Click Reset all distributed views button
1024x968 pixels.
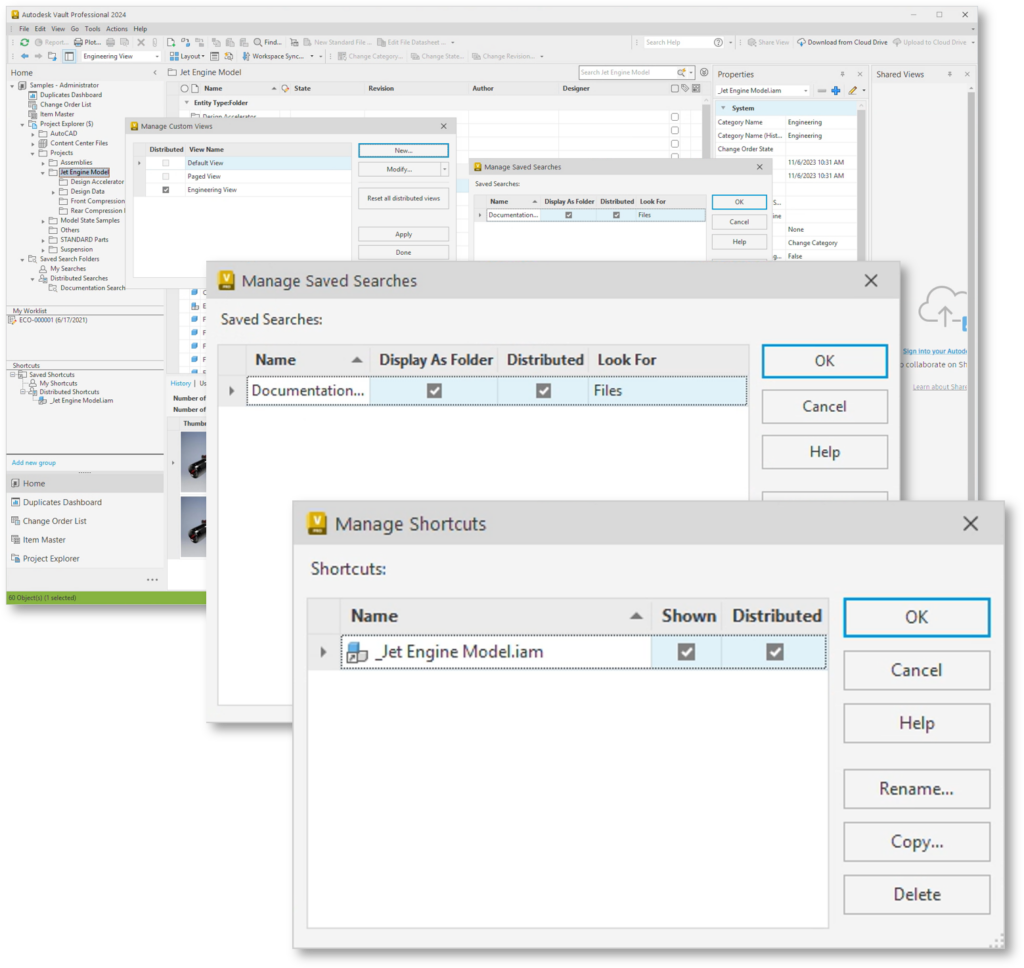(404, 199)
